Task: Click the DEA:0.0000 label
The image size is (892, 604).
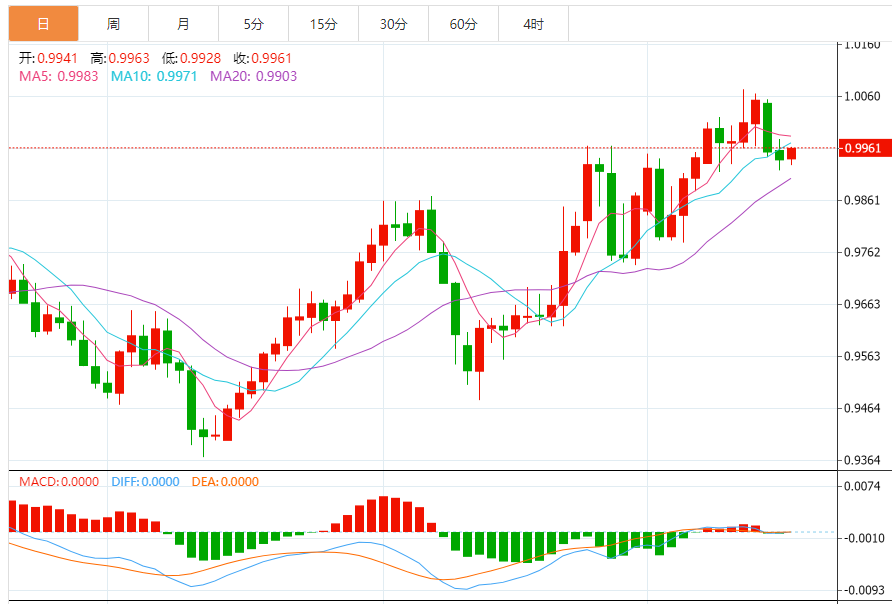Action: click(x=225, y=482)
